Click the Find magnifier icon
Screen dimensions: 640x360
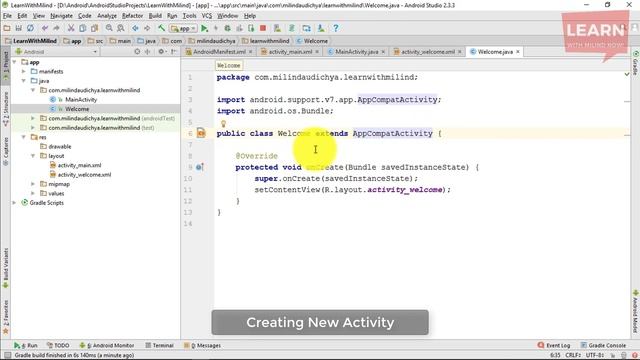tap(109, 28)
